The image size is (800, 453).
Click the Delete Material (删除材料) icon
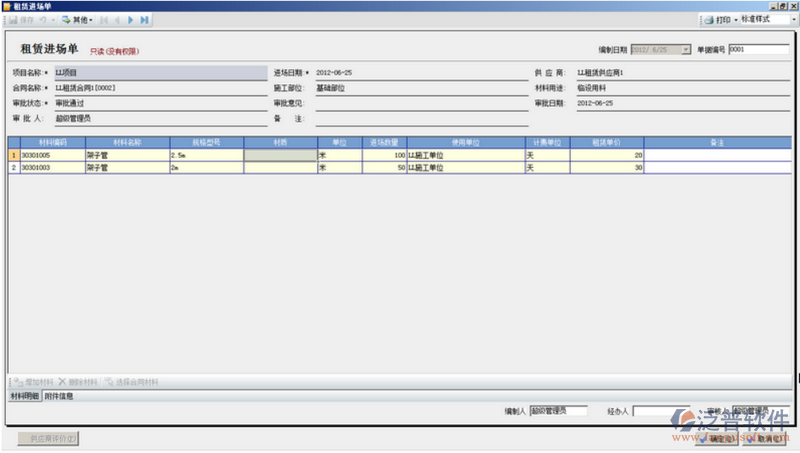click(x=62, y=382)
